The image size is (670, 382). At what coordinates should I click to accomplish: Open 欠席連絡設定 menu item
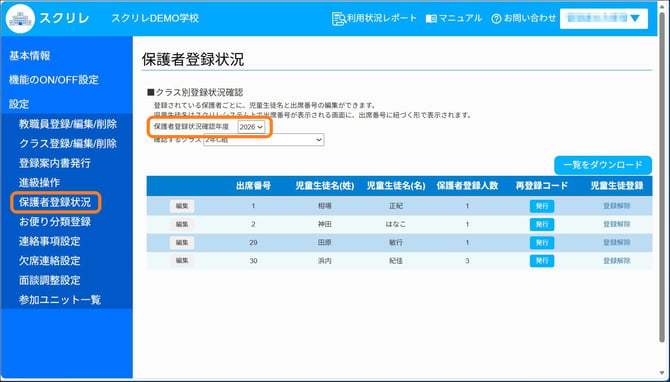(50, 261)
